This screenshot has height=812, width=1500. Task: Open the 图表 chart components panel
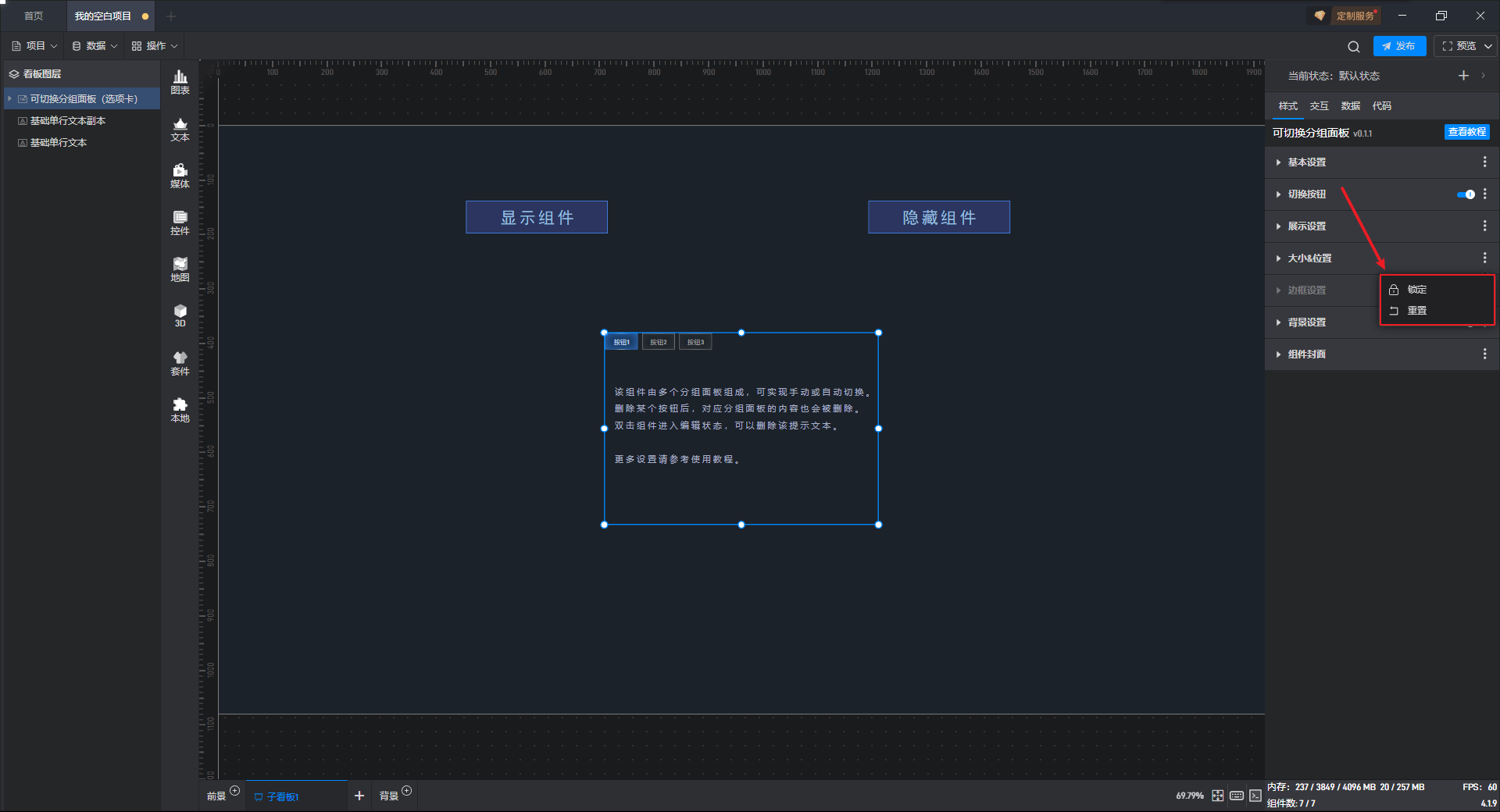(x=180, y=82)
